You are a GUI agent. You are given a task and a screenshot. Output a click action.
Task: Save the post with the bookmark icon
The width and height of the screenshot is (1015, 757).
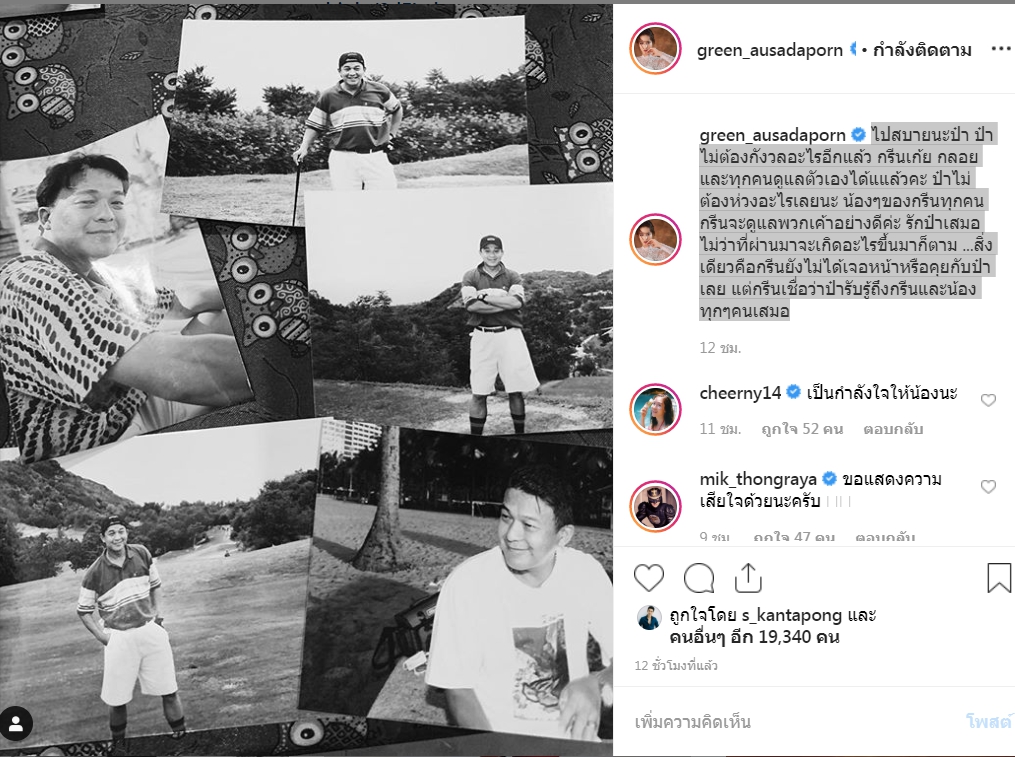coord(999,578)
